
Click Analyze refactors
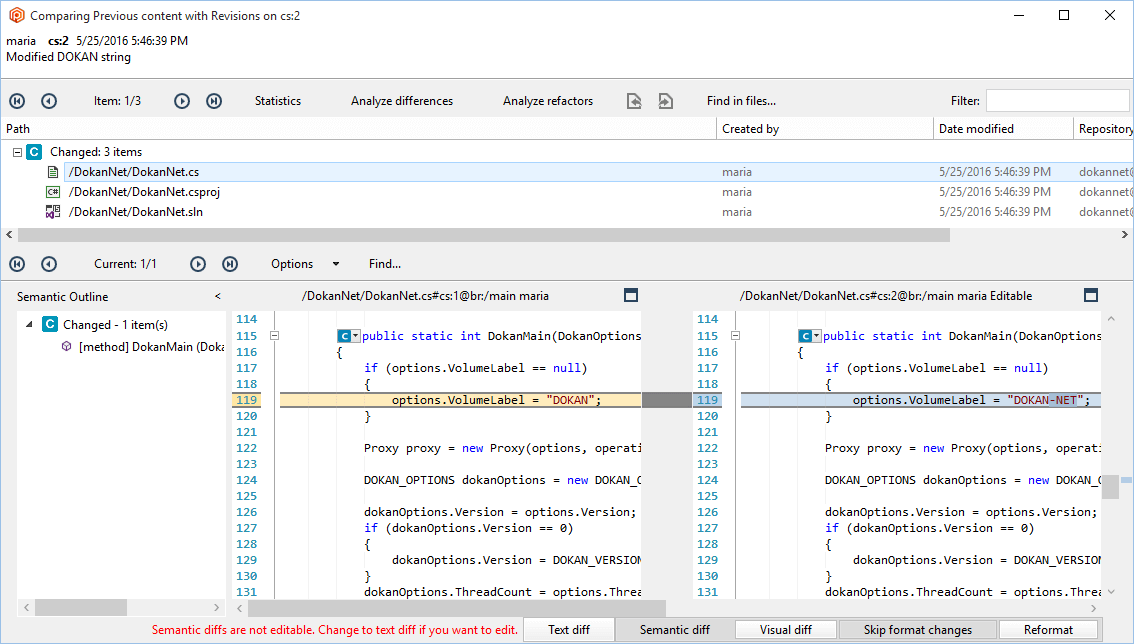pos(548,101)
